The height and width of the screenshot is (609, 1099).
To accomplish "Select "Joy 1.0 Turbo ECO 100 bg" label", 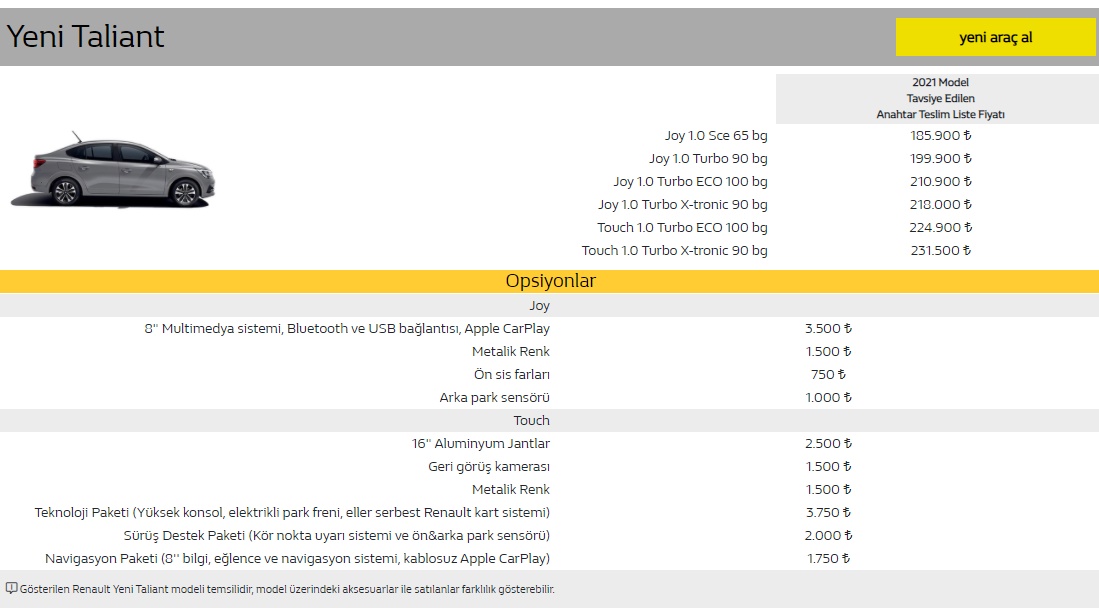I will coord(690,182).
